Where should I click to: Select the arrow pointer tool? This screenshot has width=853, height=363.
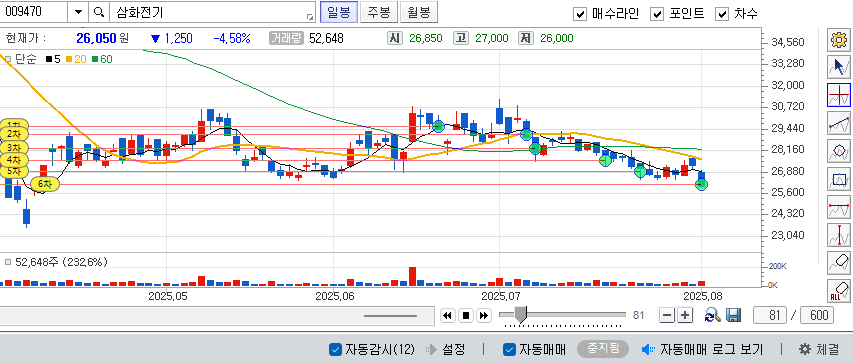pos(838,67)
